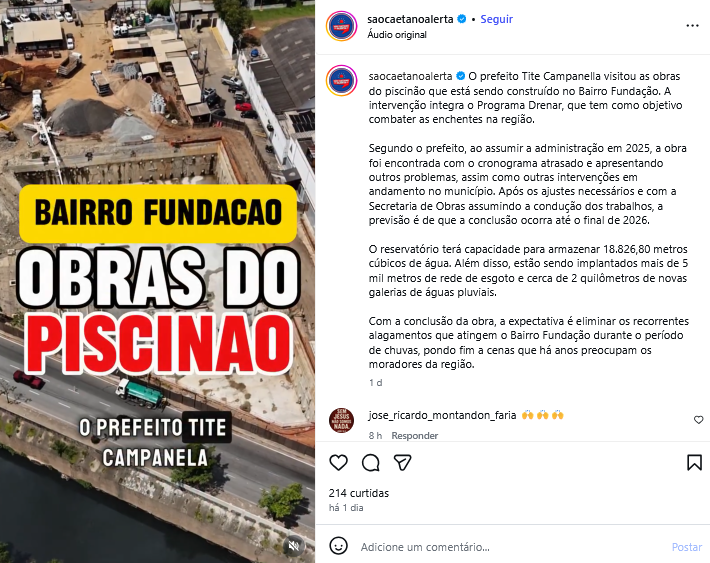Share the post via paper plane icon
The width and height of the screenshot is (710, 563).
click(403, 462)
